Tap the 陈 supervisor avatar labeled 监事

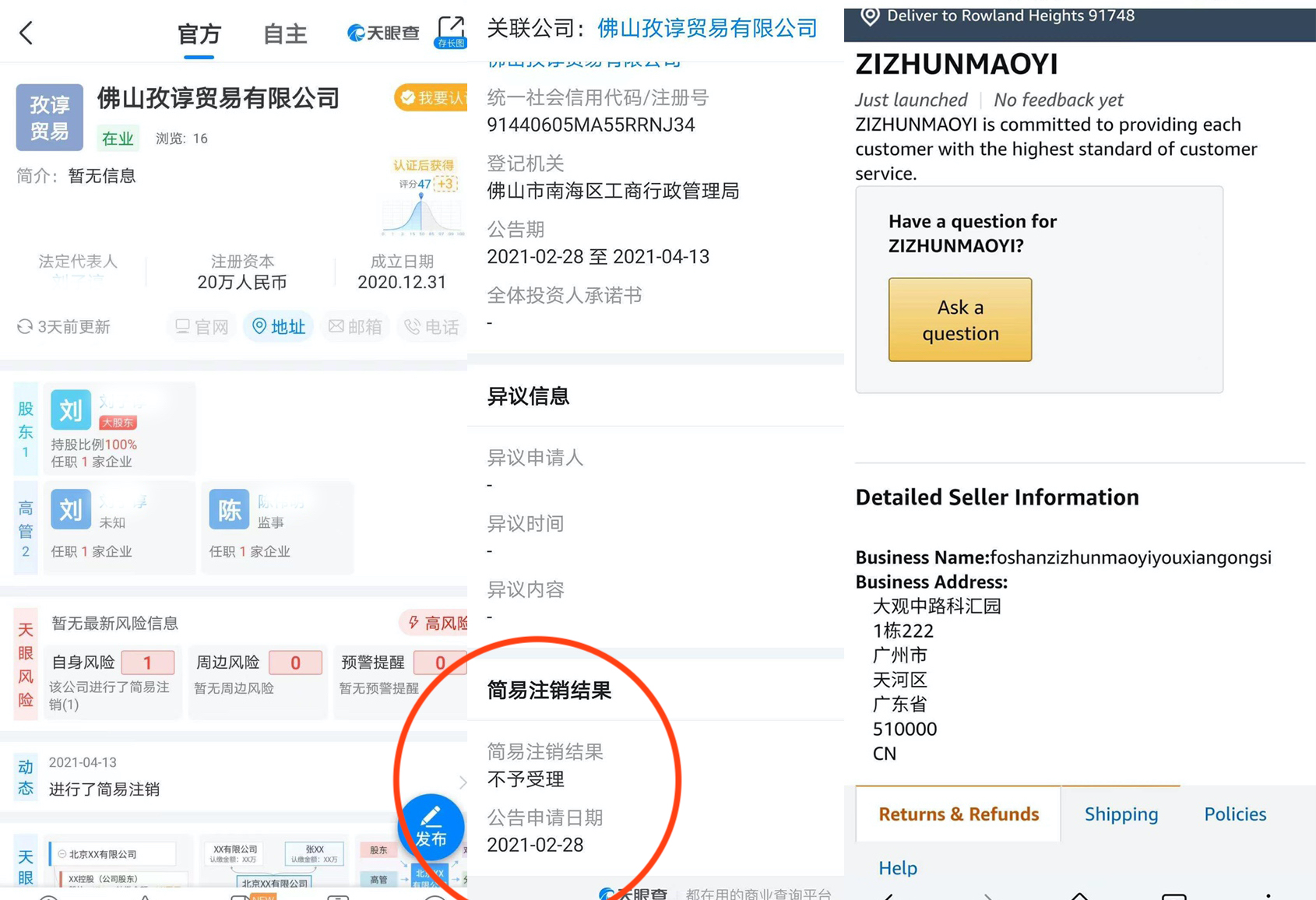pyautogui.click(x=229, y=509)
